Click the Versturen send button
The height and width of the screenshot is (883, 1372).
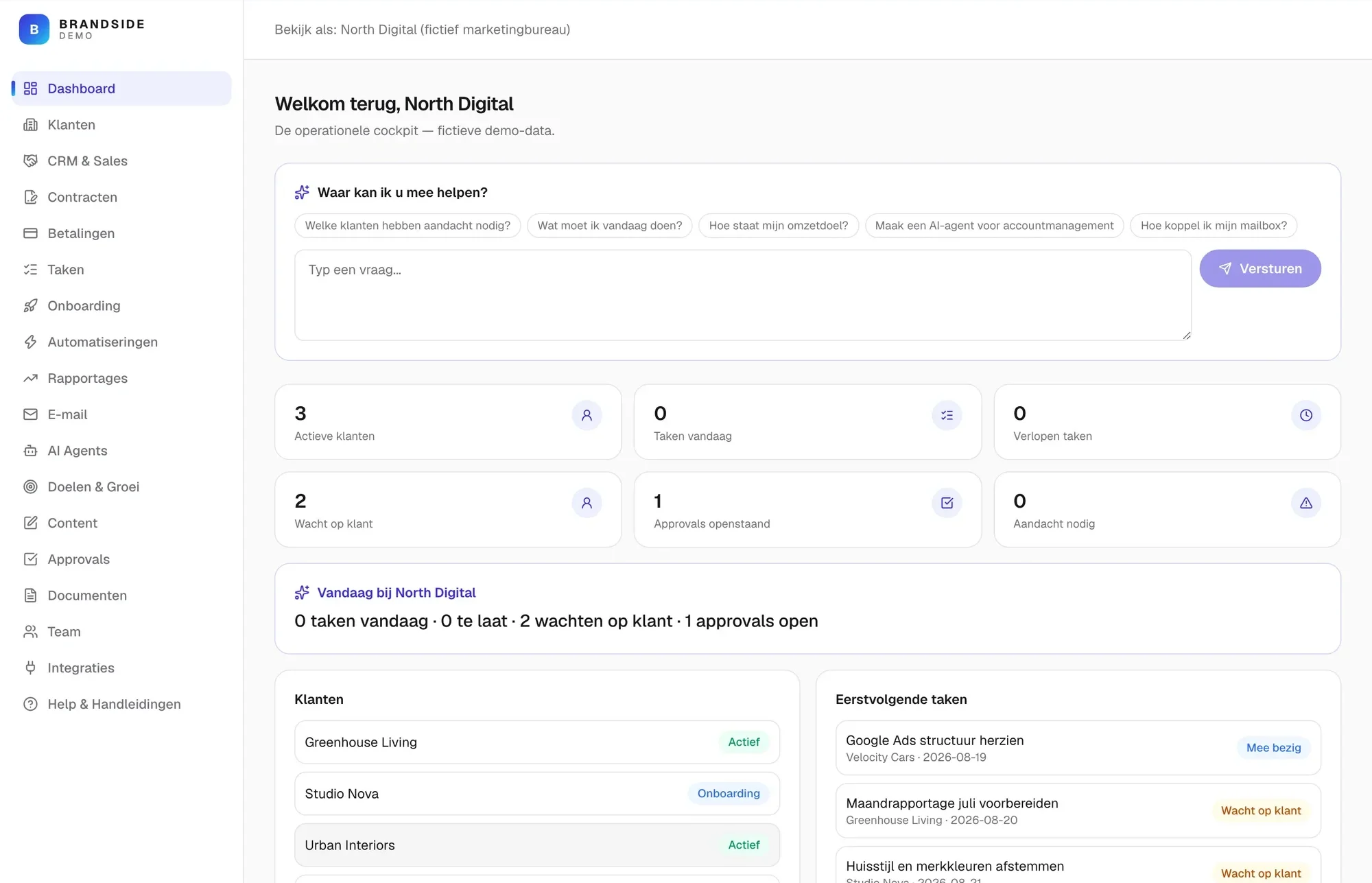pyautogui.click(x=1260, y=269)
